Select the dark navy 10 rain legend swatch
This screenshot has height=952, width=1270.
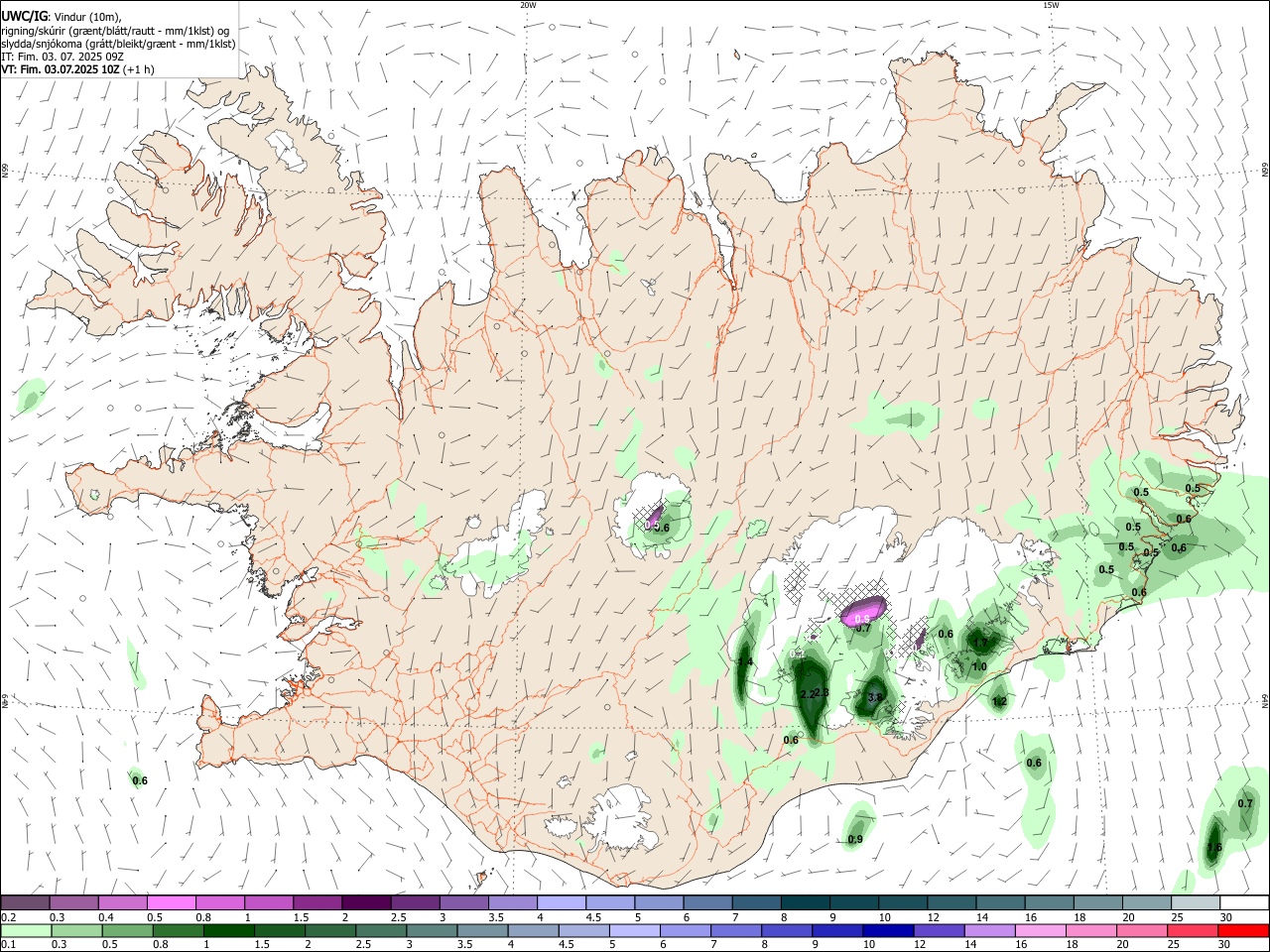tap(887, 930)
